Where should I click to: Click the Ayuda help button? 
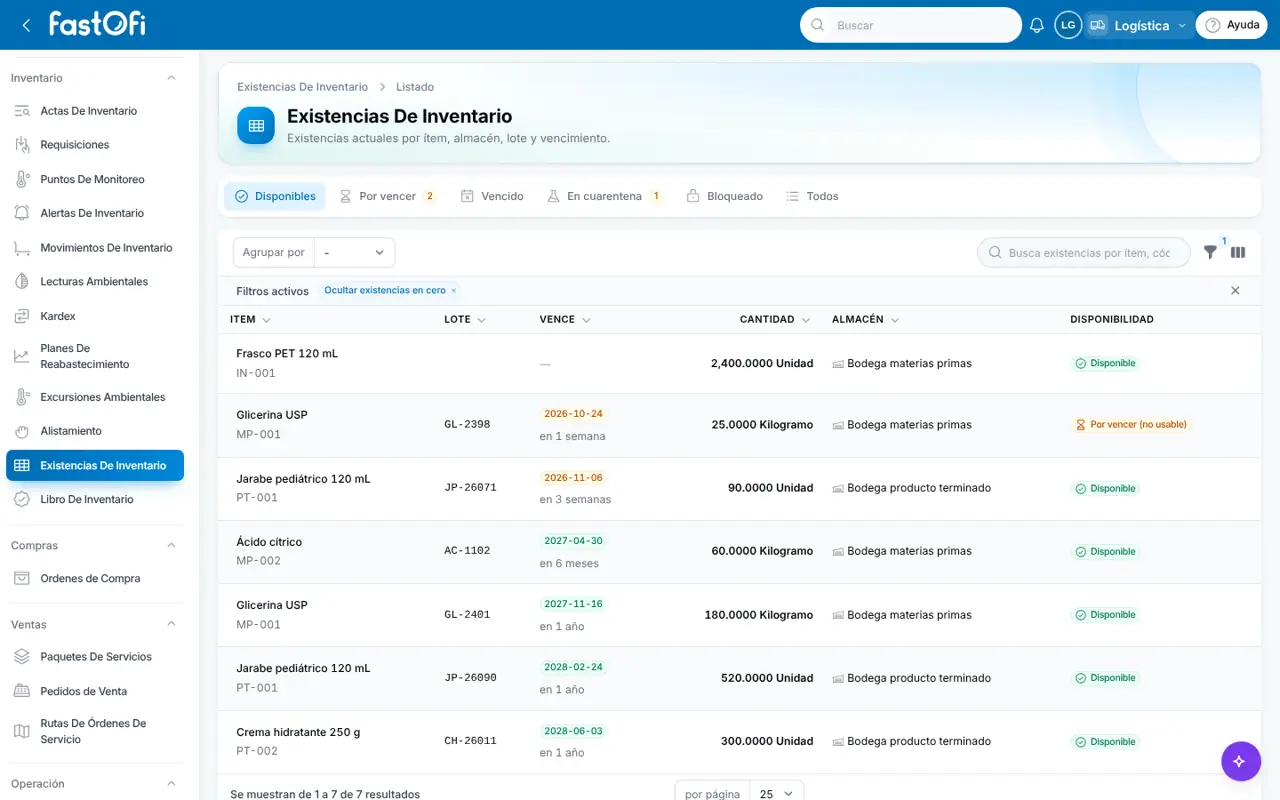pos(1231,25)
